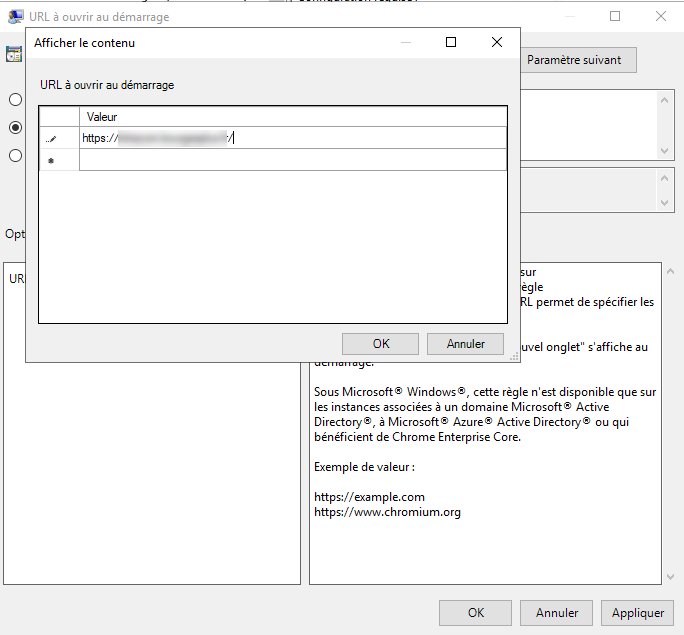
Task: Go to "Paramètre suivant"
Action: pyautogui.click(x=574, y=60)
